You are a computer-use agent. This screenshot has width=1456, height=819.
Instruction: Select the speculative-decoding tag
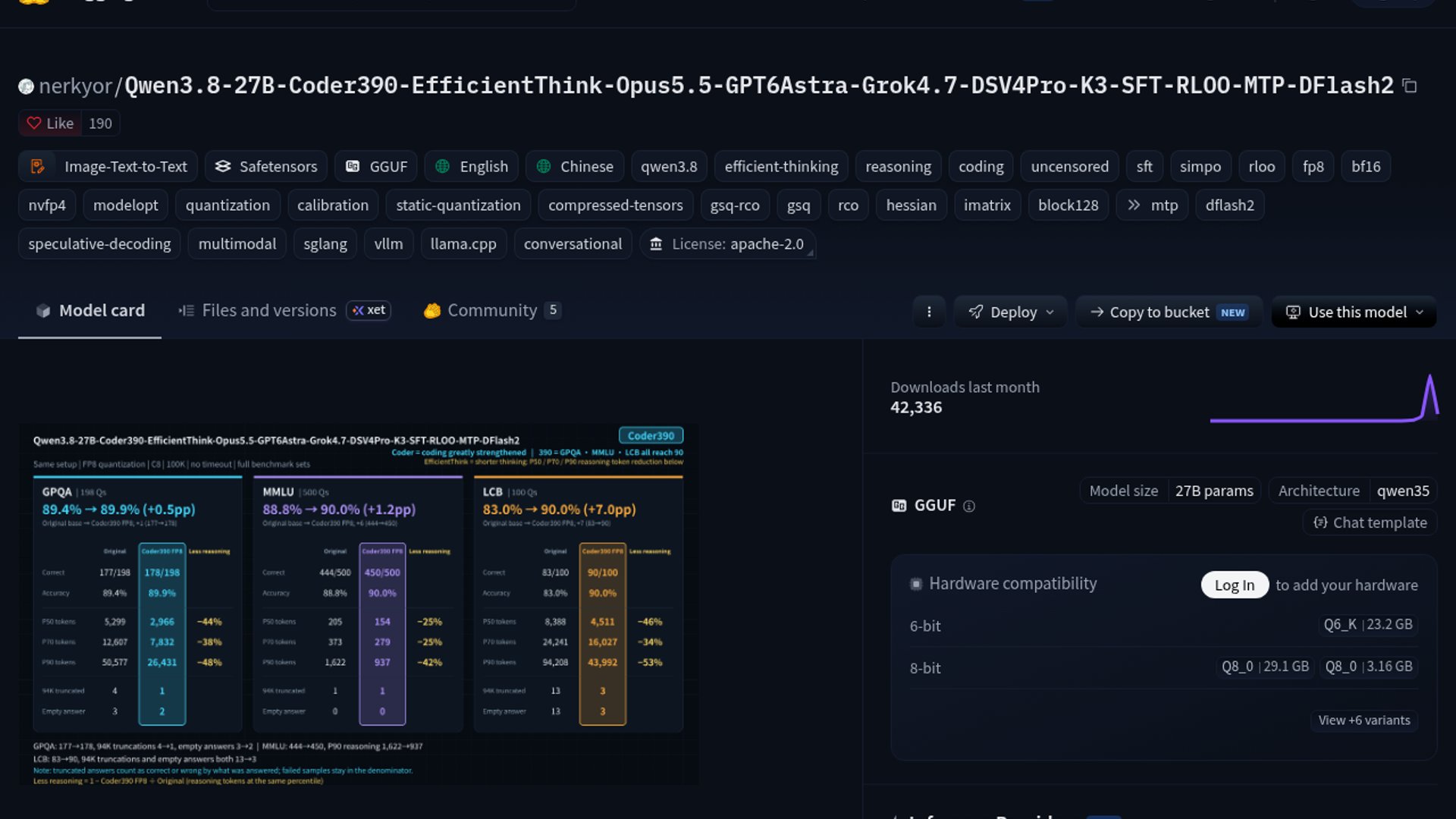99,243
